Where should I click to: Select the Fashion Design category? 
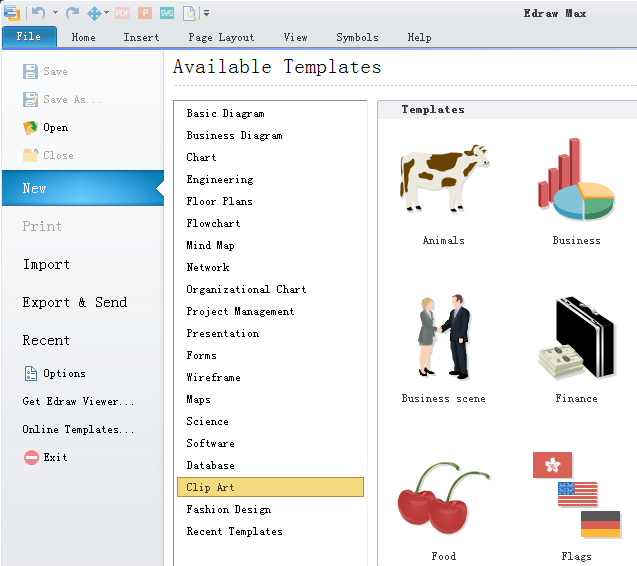[x=229, y=510]
